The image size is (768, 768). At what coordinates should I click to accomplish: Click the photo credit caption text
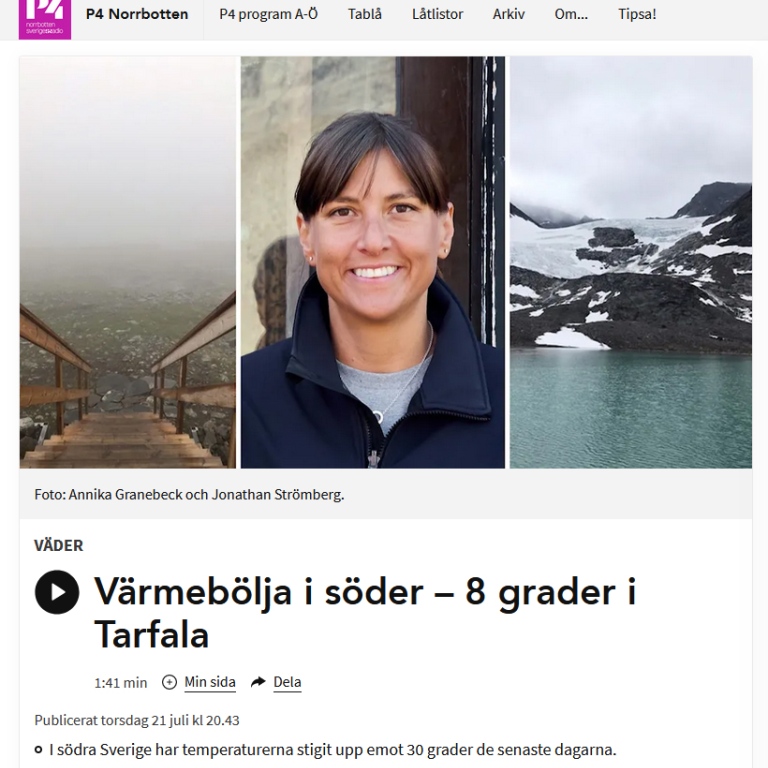point(189,495)
